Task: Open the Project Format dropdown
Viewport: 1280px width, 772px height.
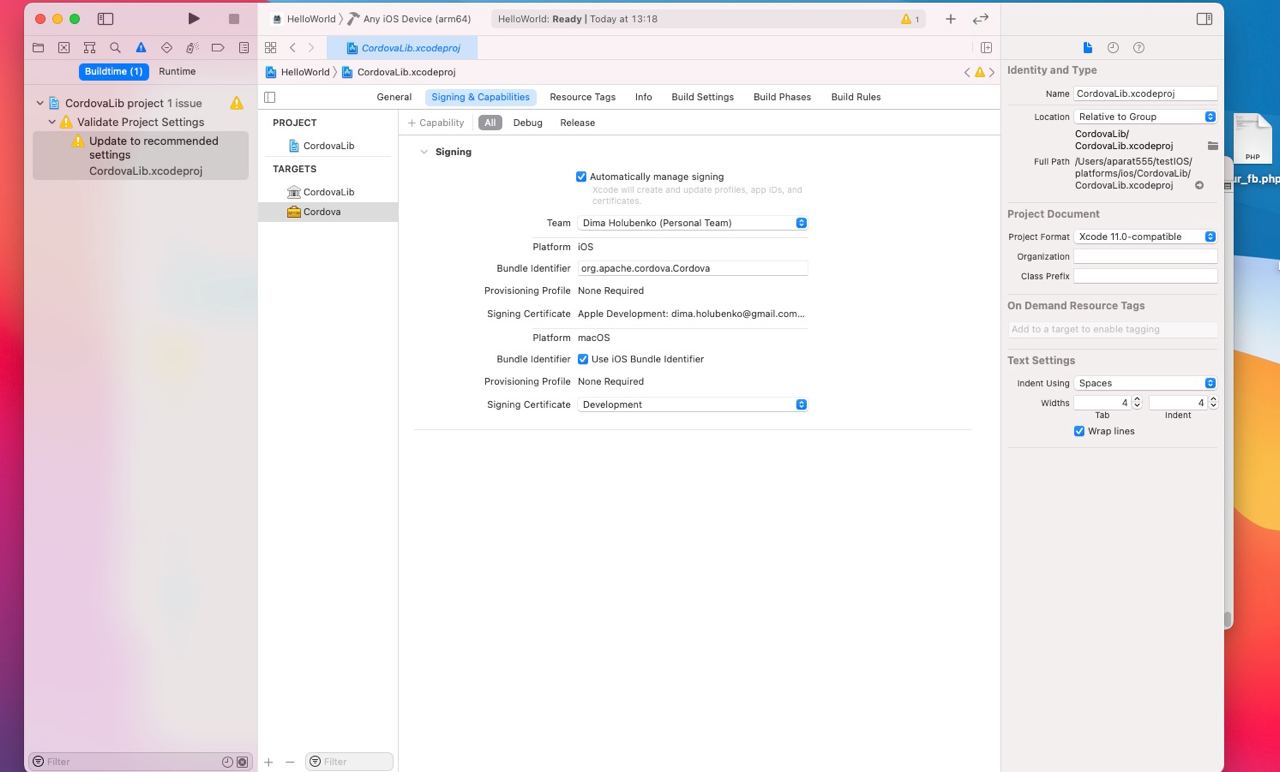Action: (1145, 237)
